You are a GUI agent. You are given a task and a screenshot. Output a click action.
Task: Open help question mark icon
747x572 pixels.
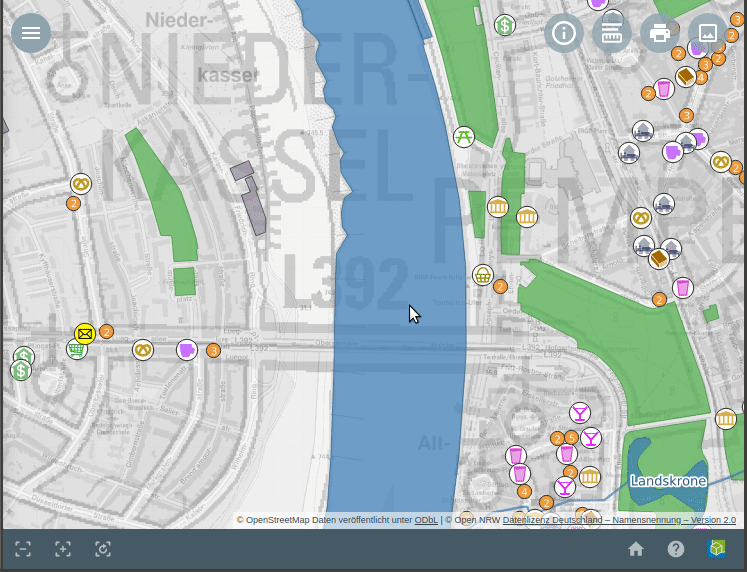click(676, 549)
